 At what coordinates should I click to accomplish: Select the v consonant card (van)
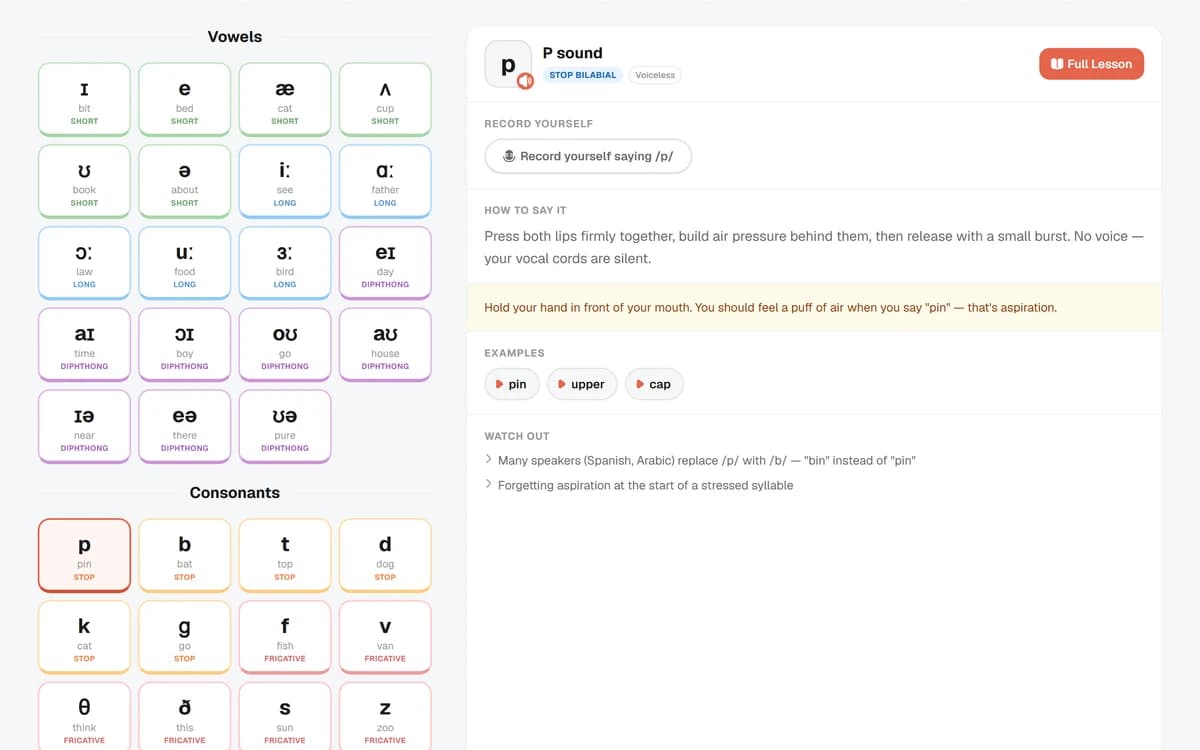point(385,637)
